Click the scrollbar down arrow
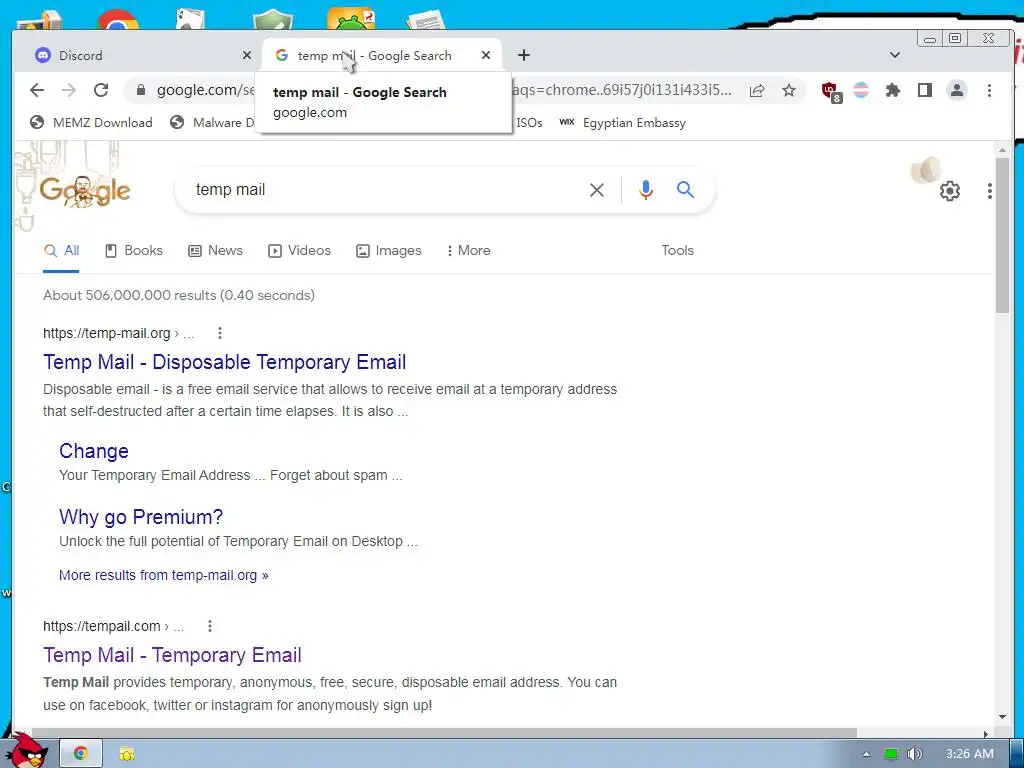The width and height of the screenshot is (1024, 768). [x=1002, y=717]
